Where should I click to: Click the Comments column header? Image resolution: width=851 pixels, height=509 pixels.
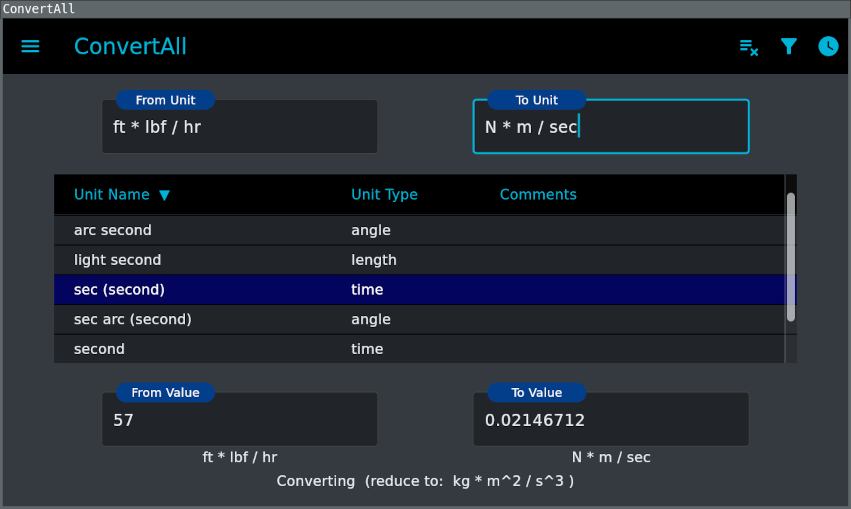pos(538,195)
